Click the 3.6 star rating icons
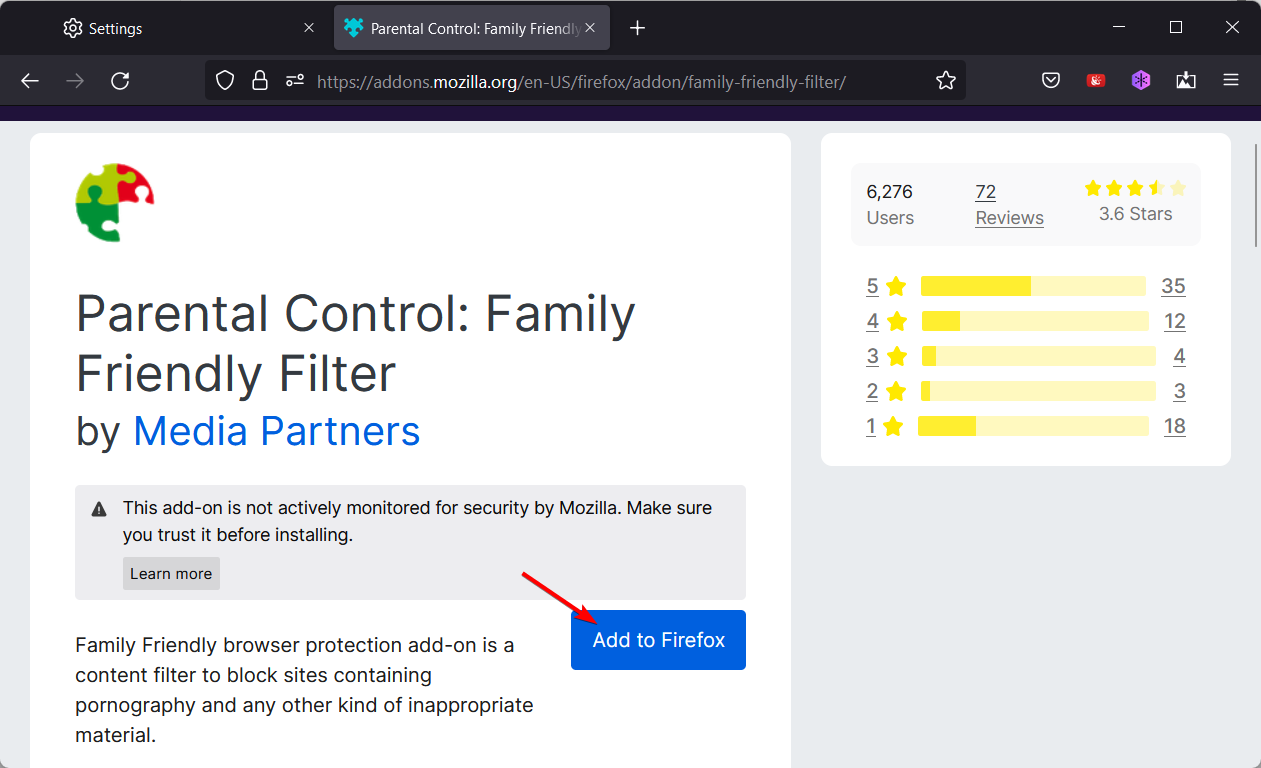The height and width of the screenshot is (768, 1261). [x=1135, y=188]
